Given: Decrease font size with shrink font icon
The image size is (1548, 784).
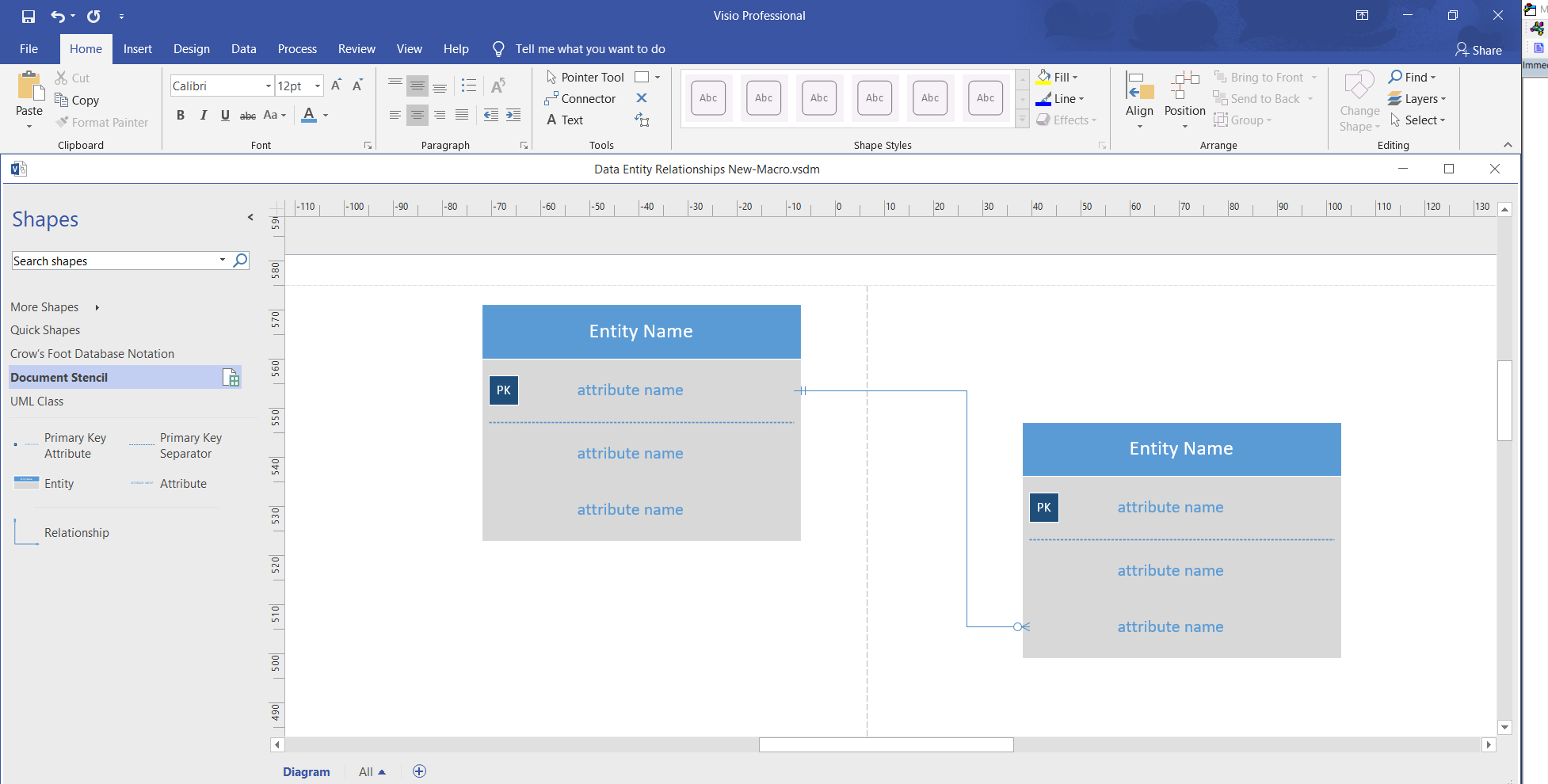Looking at the screenshot, I should [x=358, y=86].
